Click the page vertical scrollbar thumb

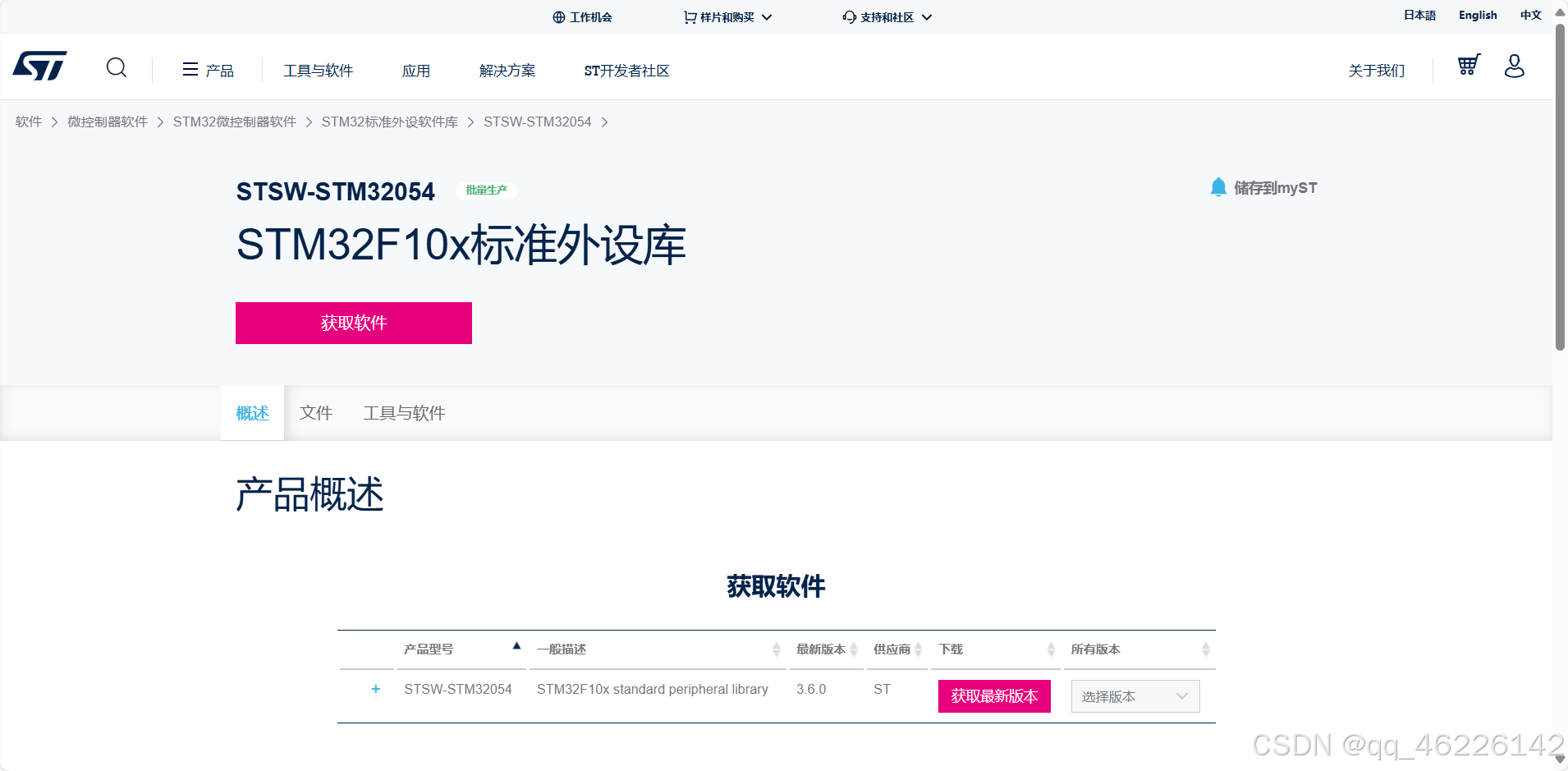[1560, 187]
